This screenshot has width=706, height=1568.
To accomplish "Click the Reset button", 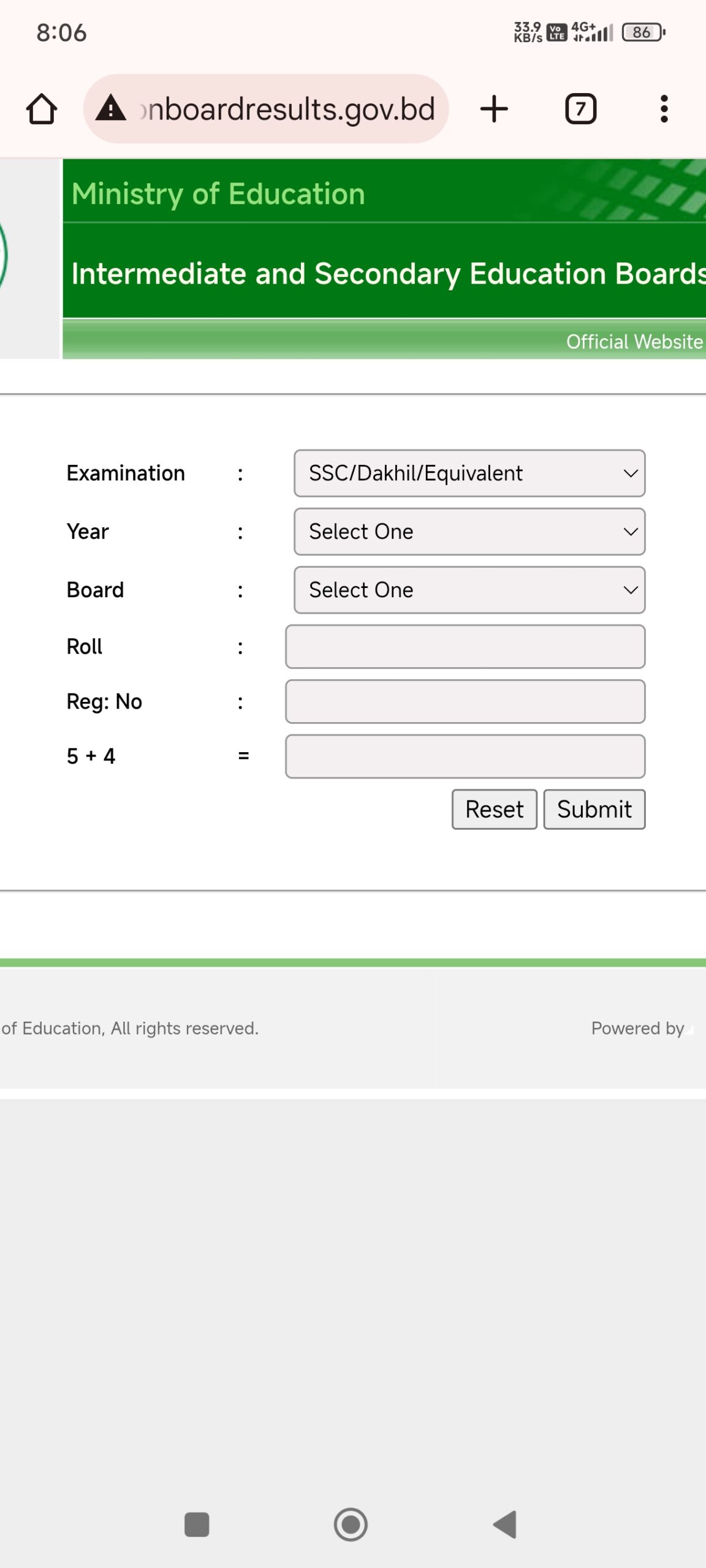I will pos(494,810).
